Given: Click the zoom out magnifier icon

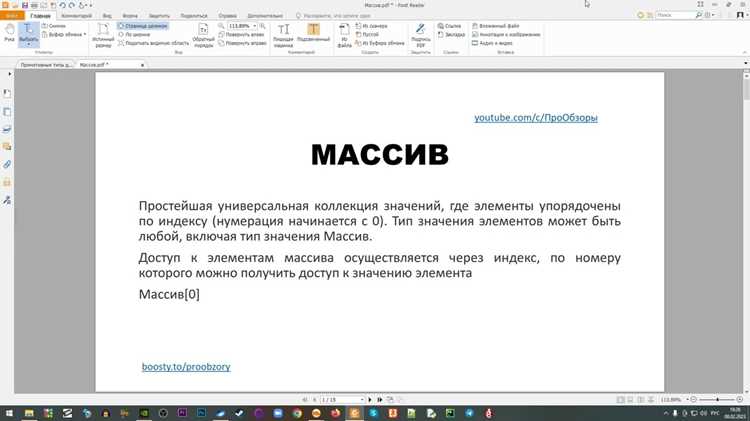Looking at the screenshot, I should [221, 26].
